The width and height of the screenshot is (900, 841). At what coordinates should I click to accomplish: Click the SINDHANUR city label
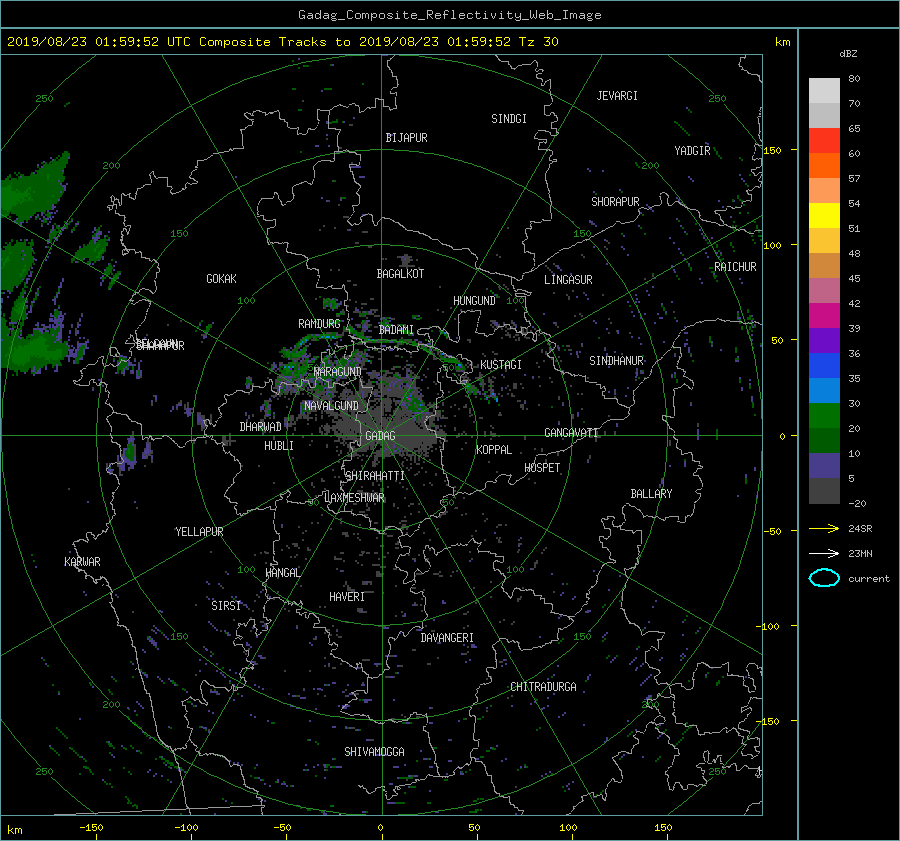click(x=616, y=361)
